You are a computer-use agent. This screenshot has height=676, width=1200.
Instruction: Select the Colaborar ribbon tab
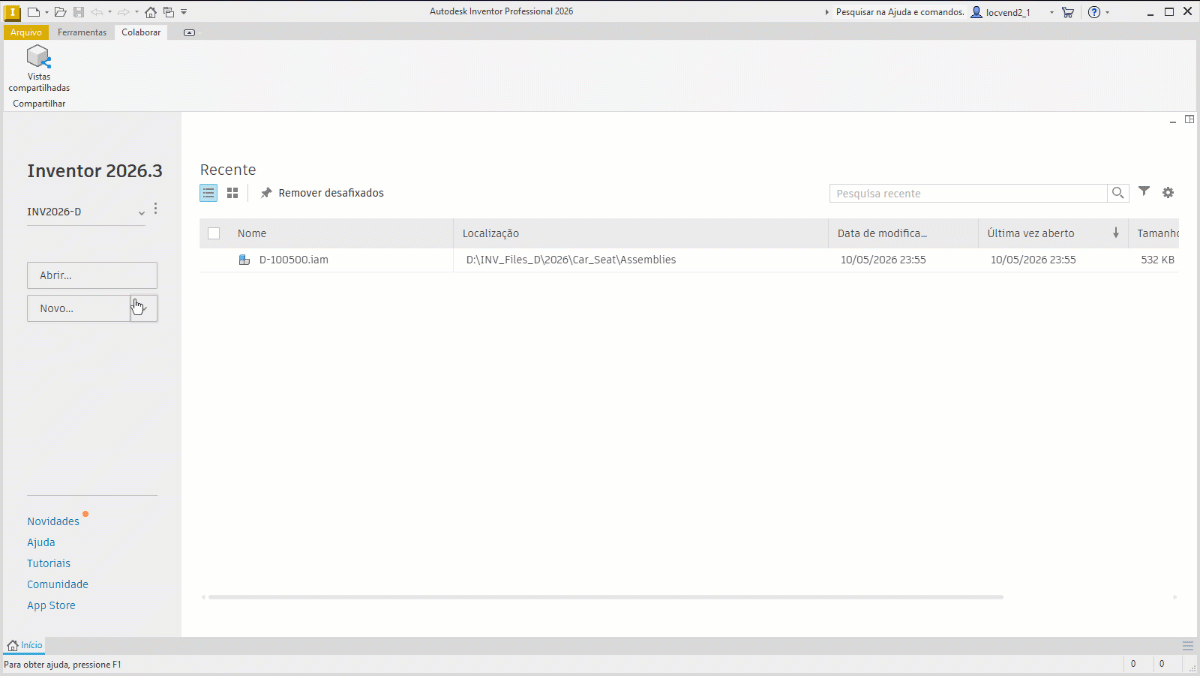click(x=141, y=32)
